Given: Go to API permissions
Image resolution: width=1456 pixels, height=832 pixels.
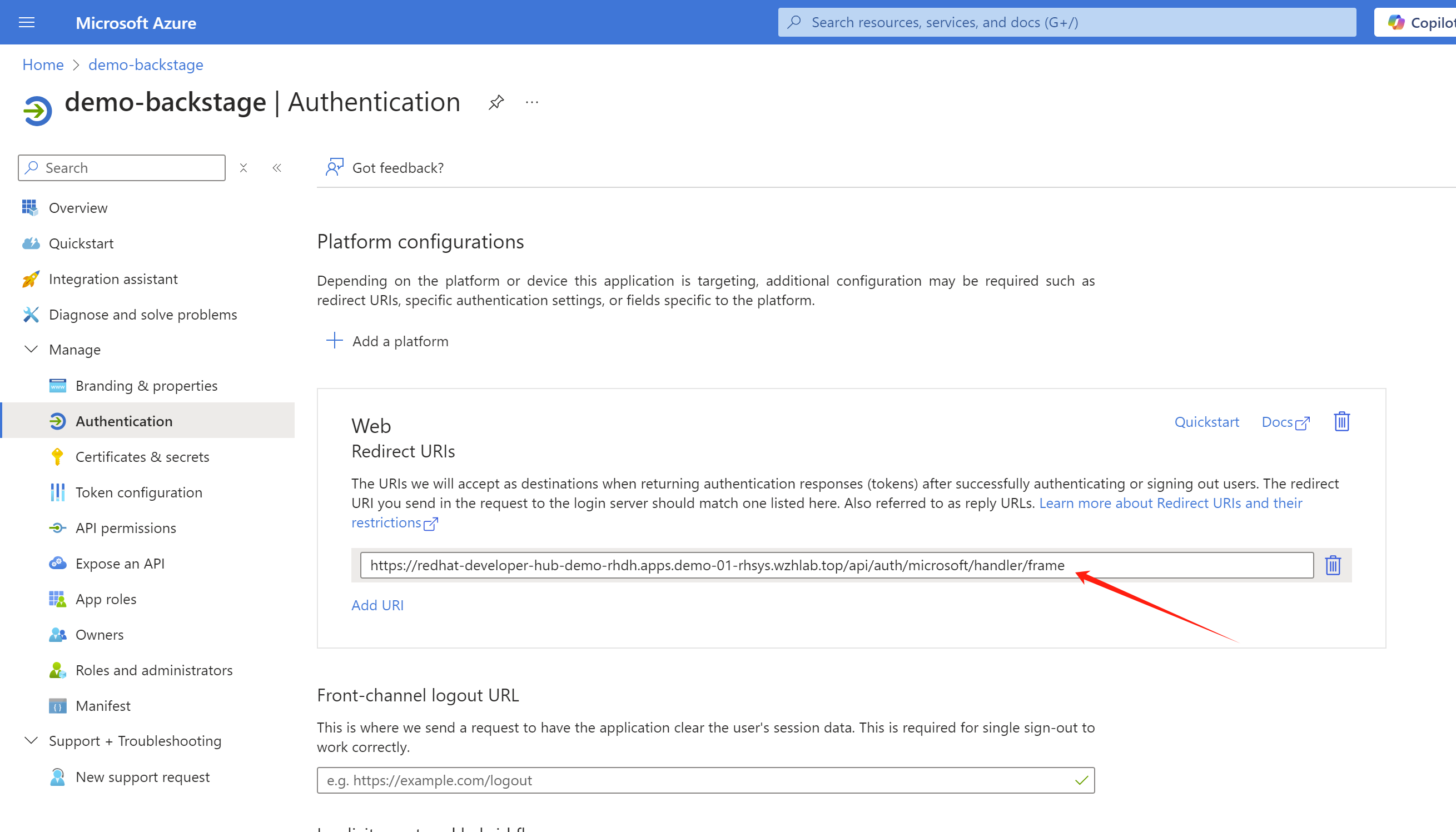Looking at the screenshot, I should (x=126, y=527).
